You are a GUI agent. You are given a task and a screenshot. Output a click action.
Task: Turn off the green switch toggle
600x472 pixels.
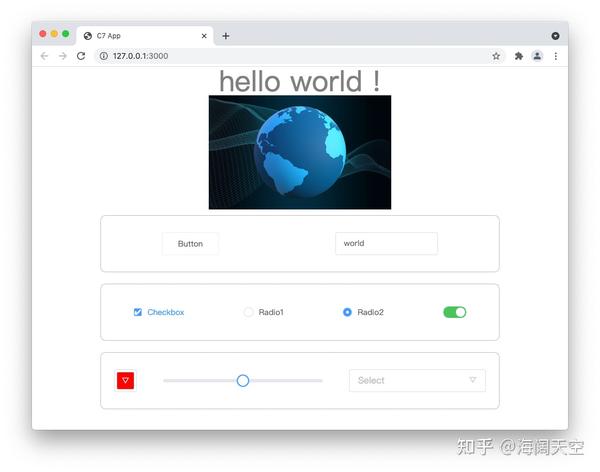click(455, 312)
